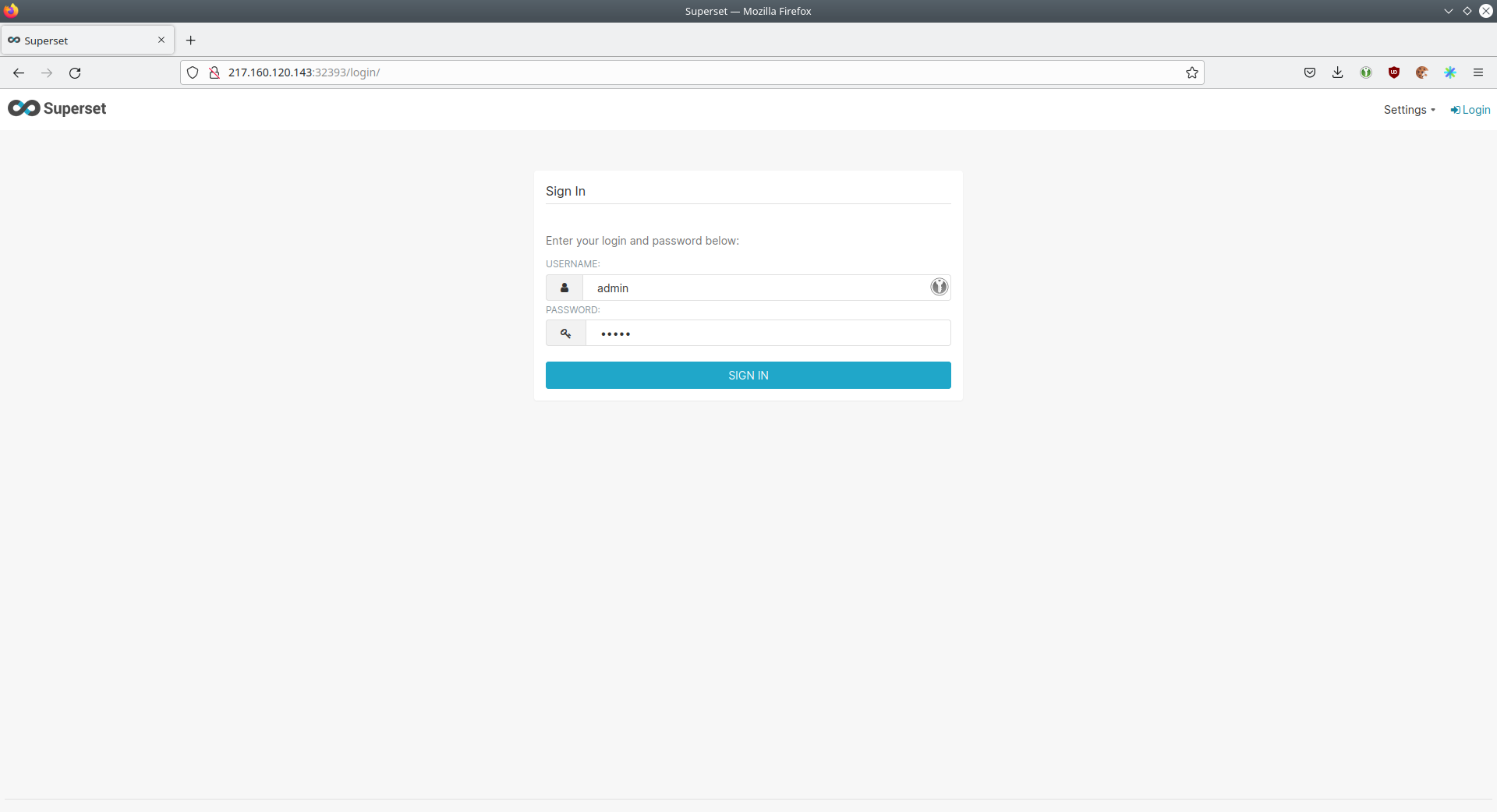Save page to Pocket icon
The height and width of the screenshot is (812, 1497).
tap(1309, 72)
